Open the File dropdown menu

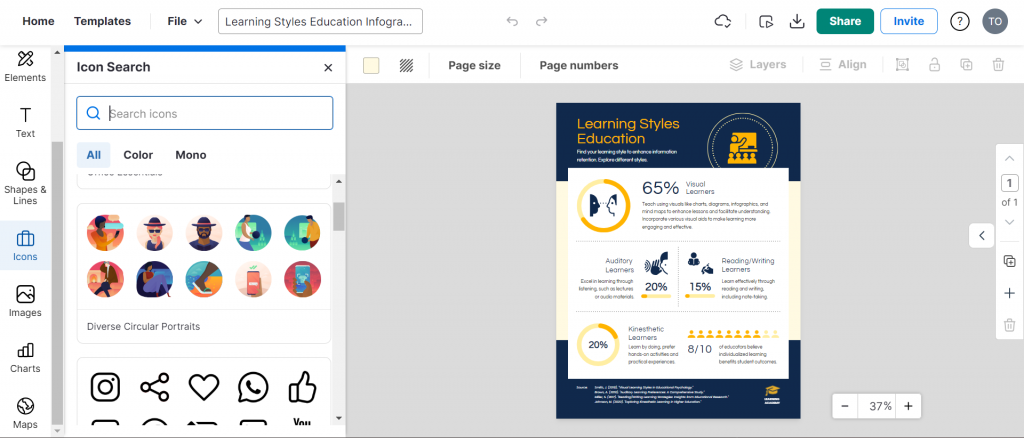185,21
